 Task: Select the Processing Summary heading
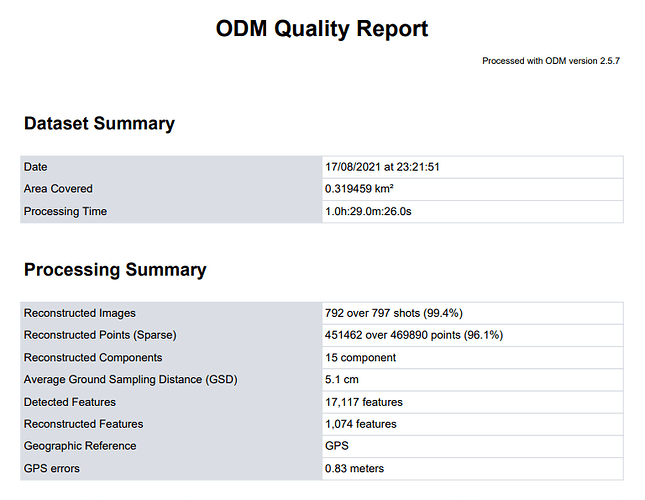[115, 270]
